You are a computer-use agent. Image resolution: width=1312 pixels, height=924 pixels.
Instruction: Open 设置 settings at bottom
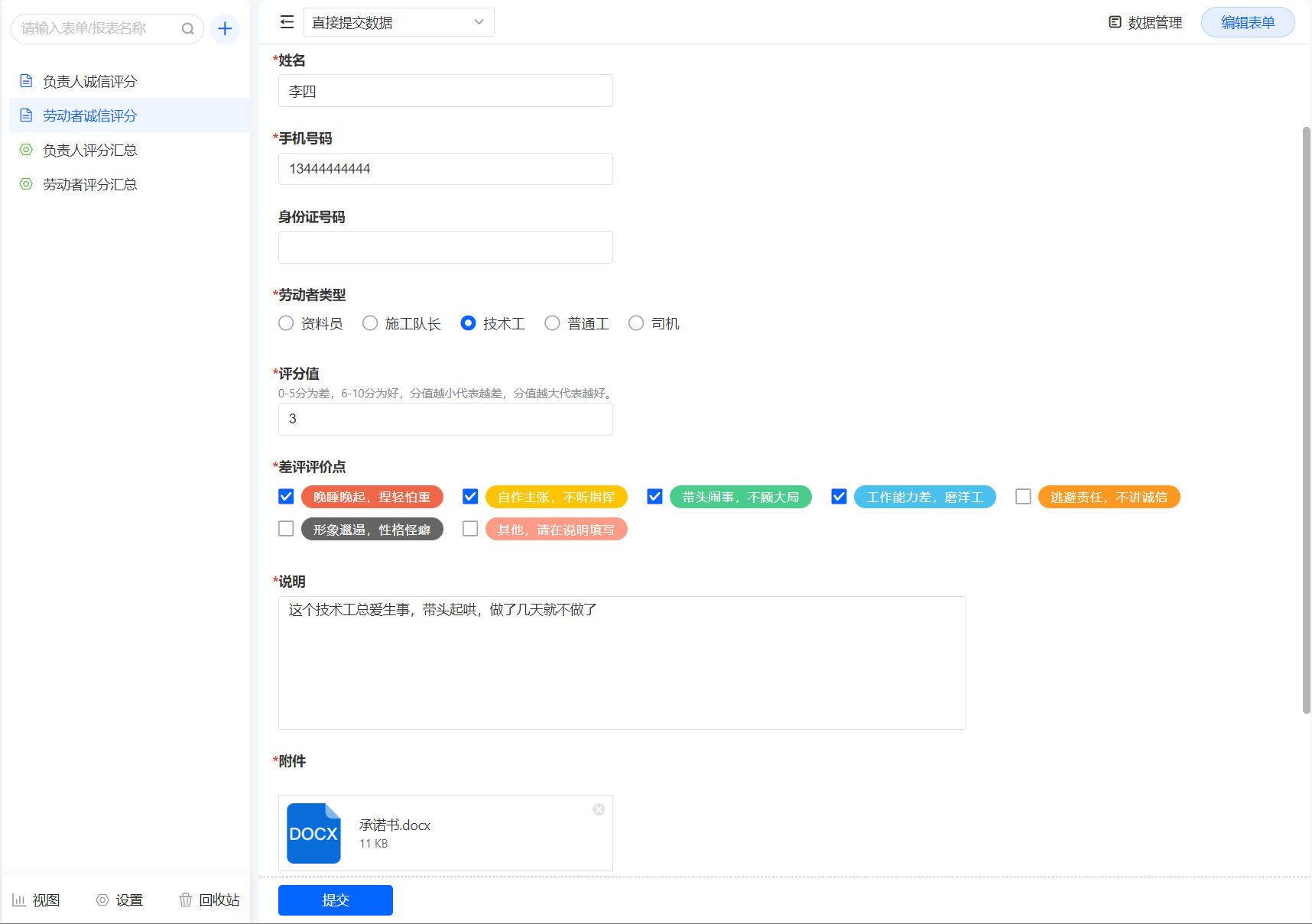[x=120, y=900]
